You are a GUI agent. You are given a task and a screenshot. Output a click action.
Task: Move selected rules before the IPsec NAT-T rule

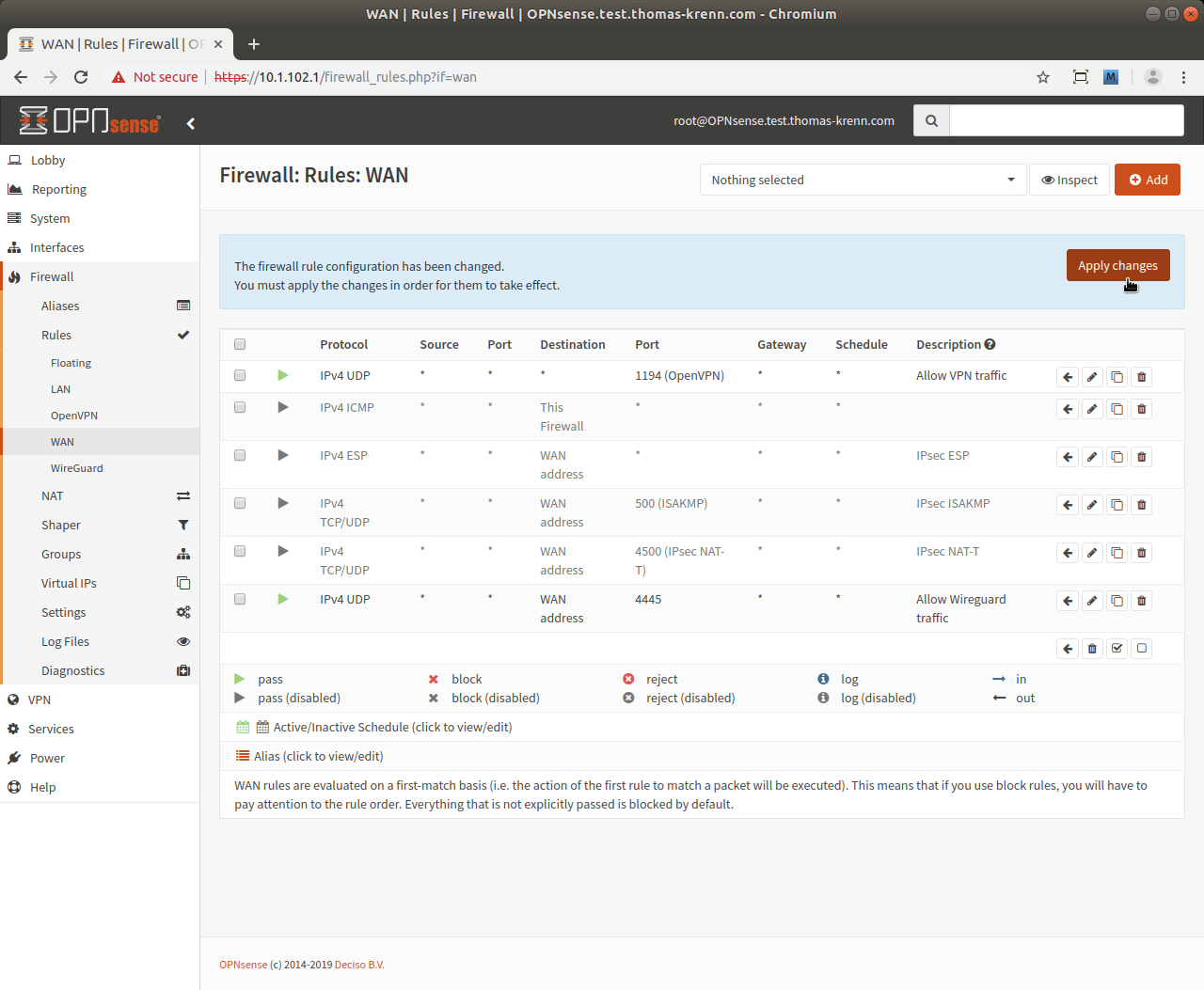point(1068,553)
